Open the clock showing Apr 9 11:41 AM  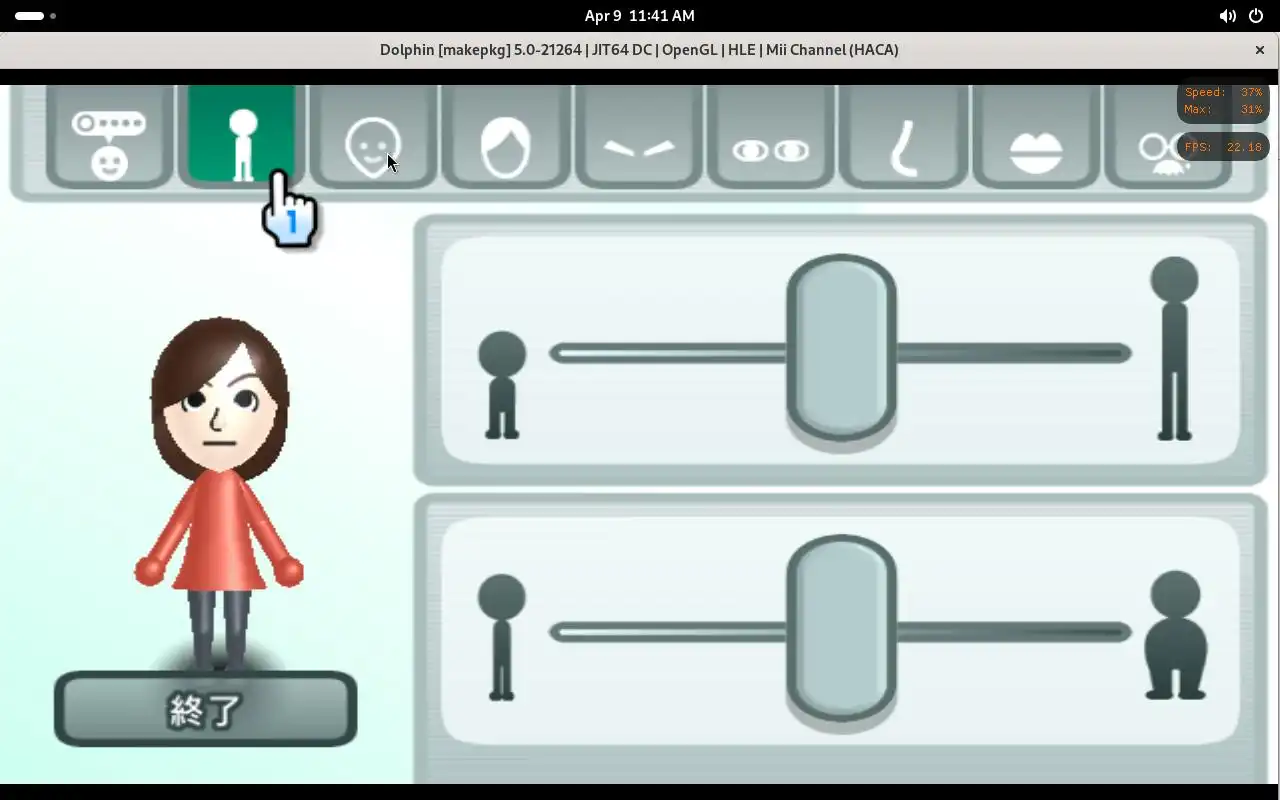click(x=640, y=16)
